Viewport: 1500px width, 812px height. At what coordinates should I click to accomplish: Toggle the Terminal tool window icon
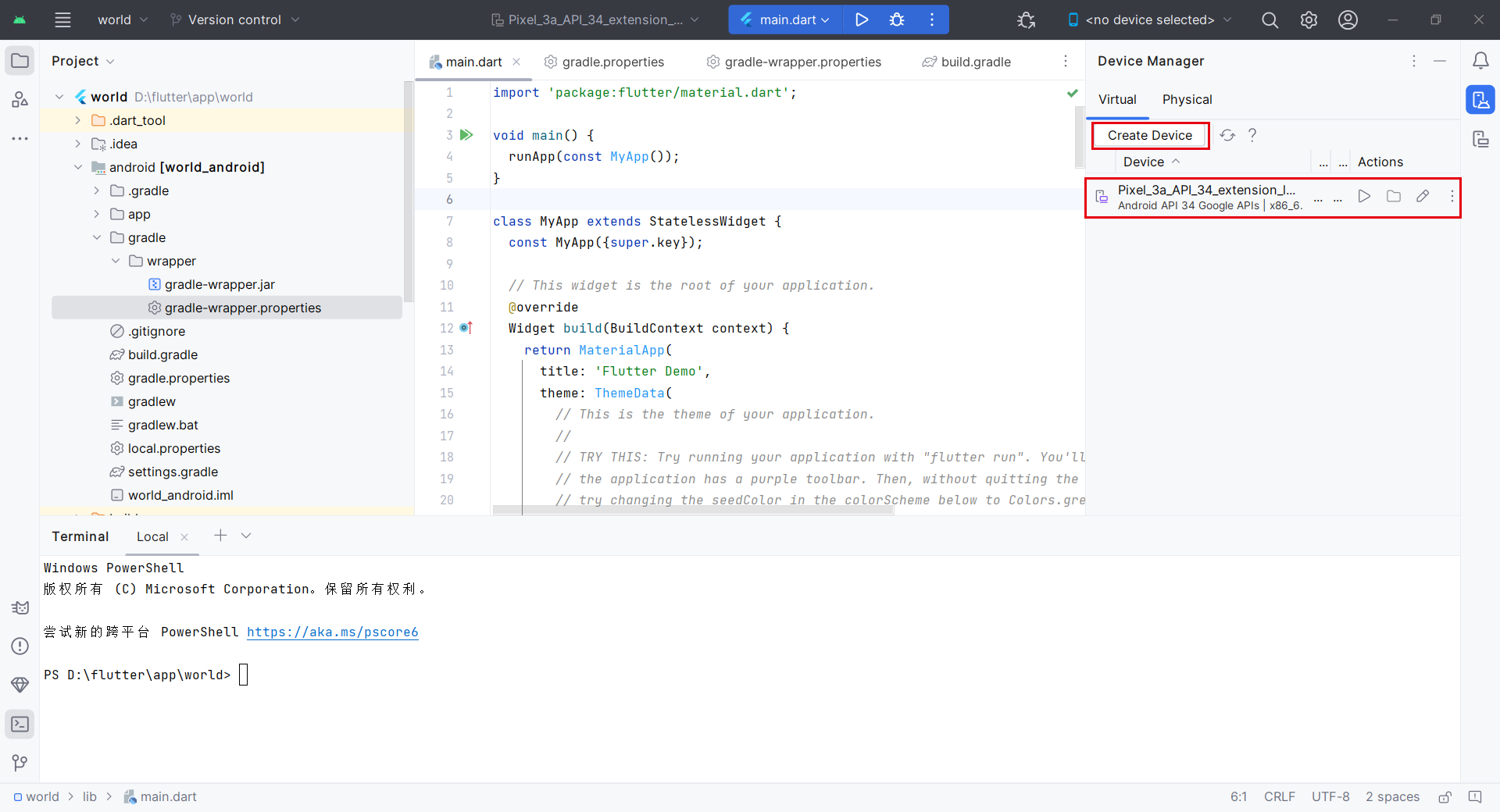pyautogui.click(x=20, y=724)
